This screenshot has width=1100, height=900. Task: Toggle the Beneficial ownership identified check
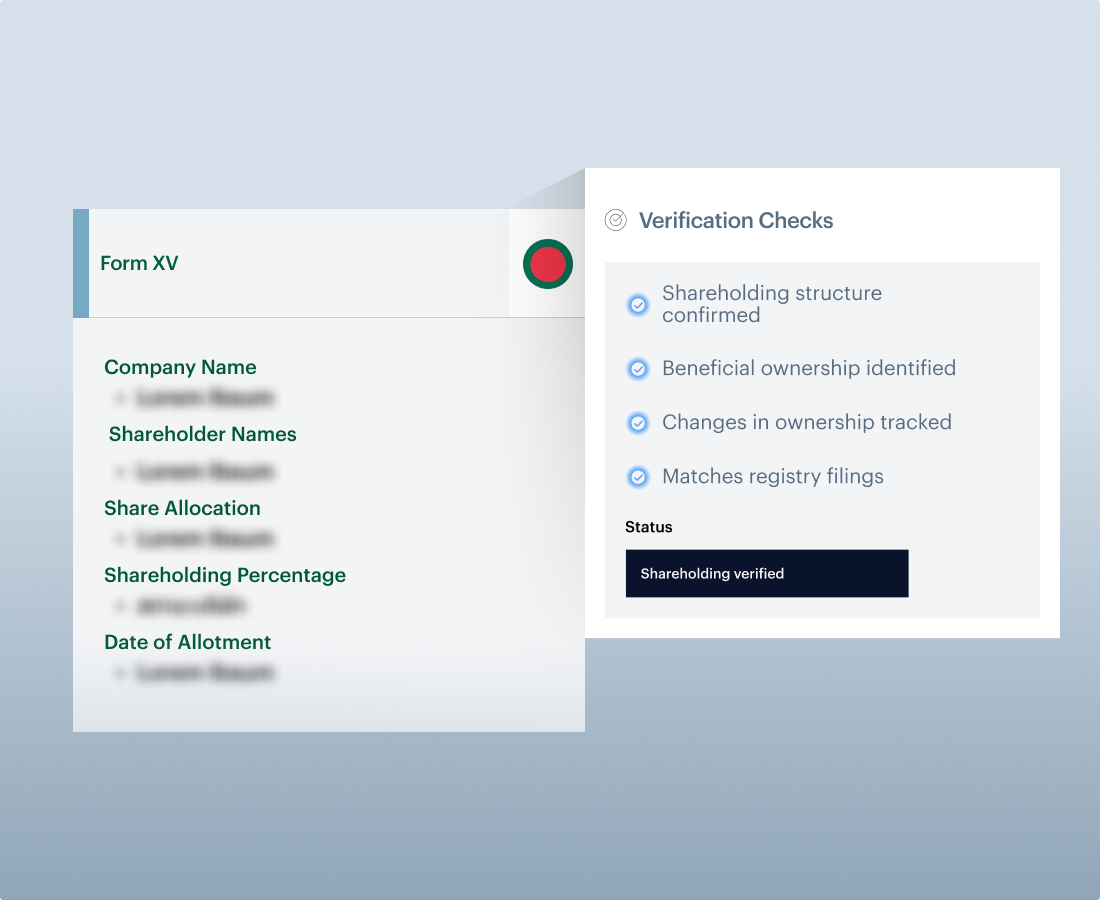(638, 369)
